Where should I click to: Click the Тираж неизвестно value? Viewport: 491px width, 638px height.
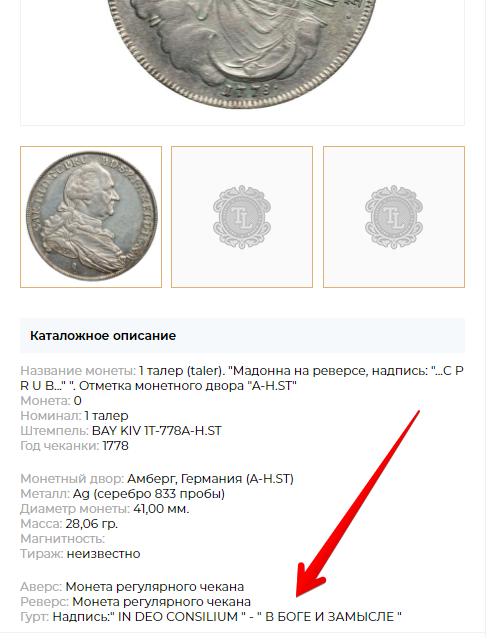tap(103, 554)
